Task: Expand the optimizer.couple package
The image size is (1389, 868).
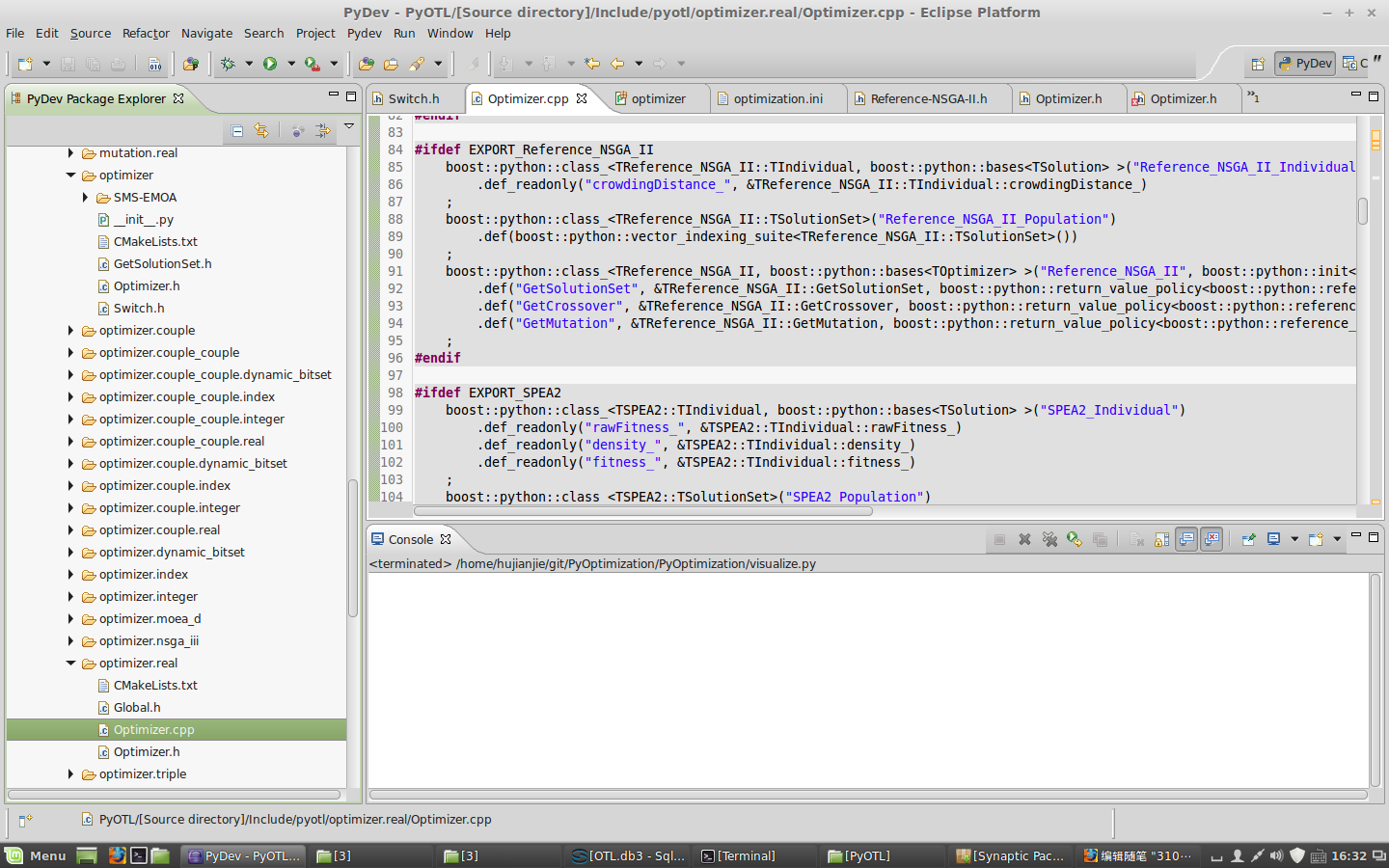Action: point(70,331)
